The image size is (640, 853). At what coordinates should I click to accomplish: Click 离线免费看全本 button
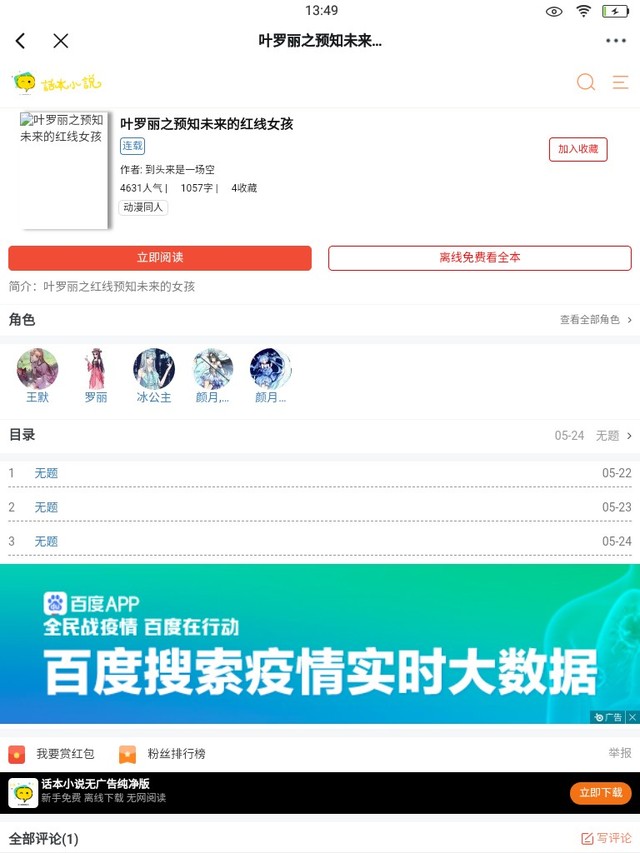point(479,258)
